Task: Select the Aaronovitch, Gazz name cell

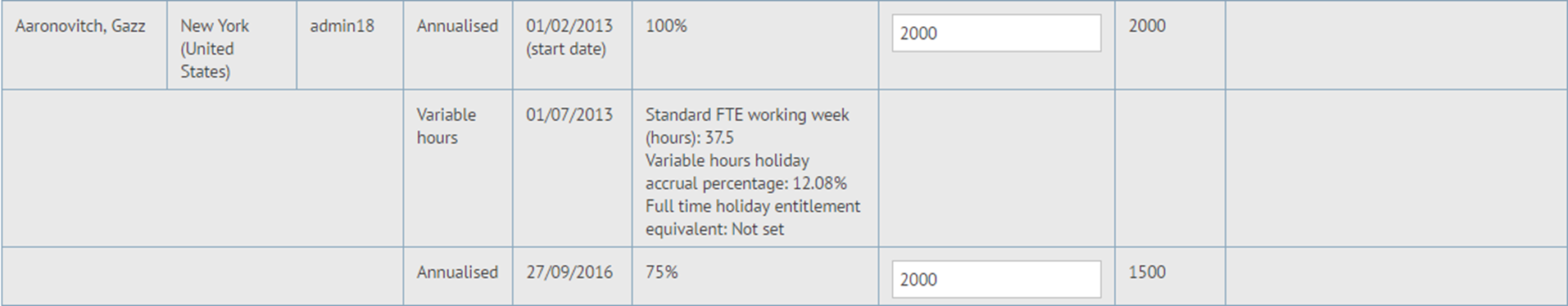Action: tap(84, 45)
